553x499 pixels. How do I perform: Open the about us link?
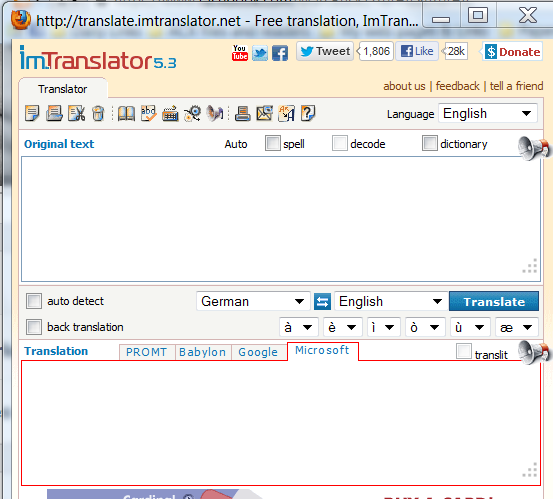click(x=404, y=86)
